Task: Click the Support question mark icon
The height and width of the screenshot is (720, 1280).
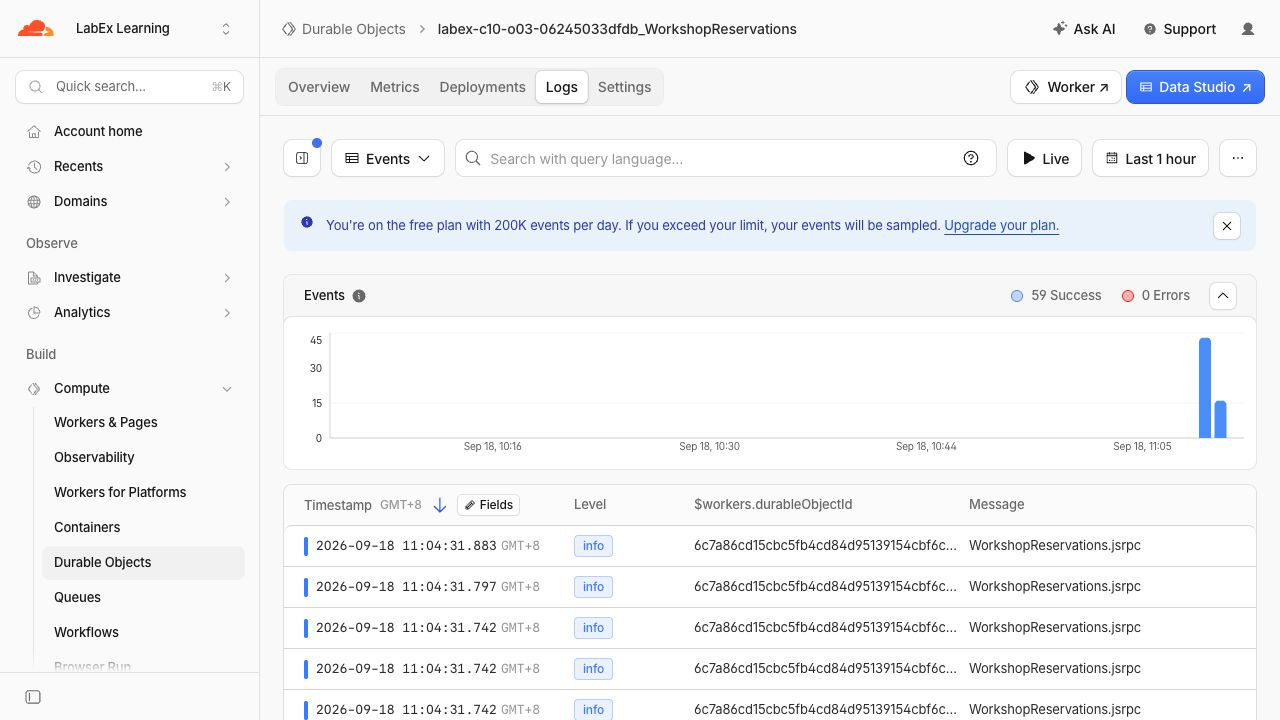Action: coord(1150,29)
